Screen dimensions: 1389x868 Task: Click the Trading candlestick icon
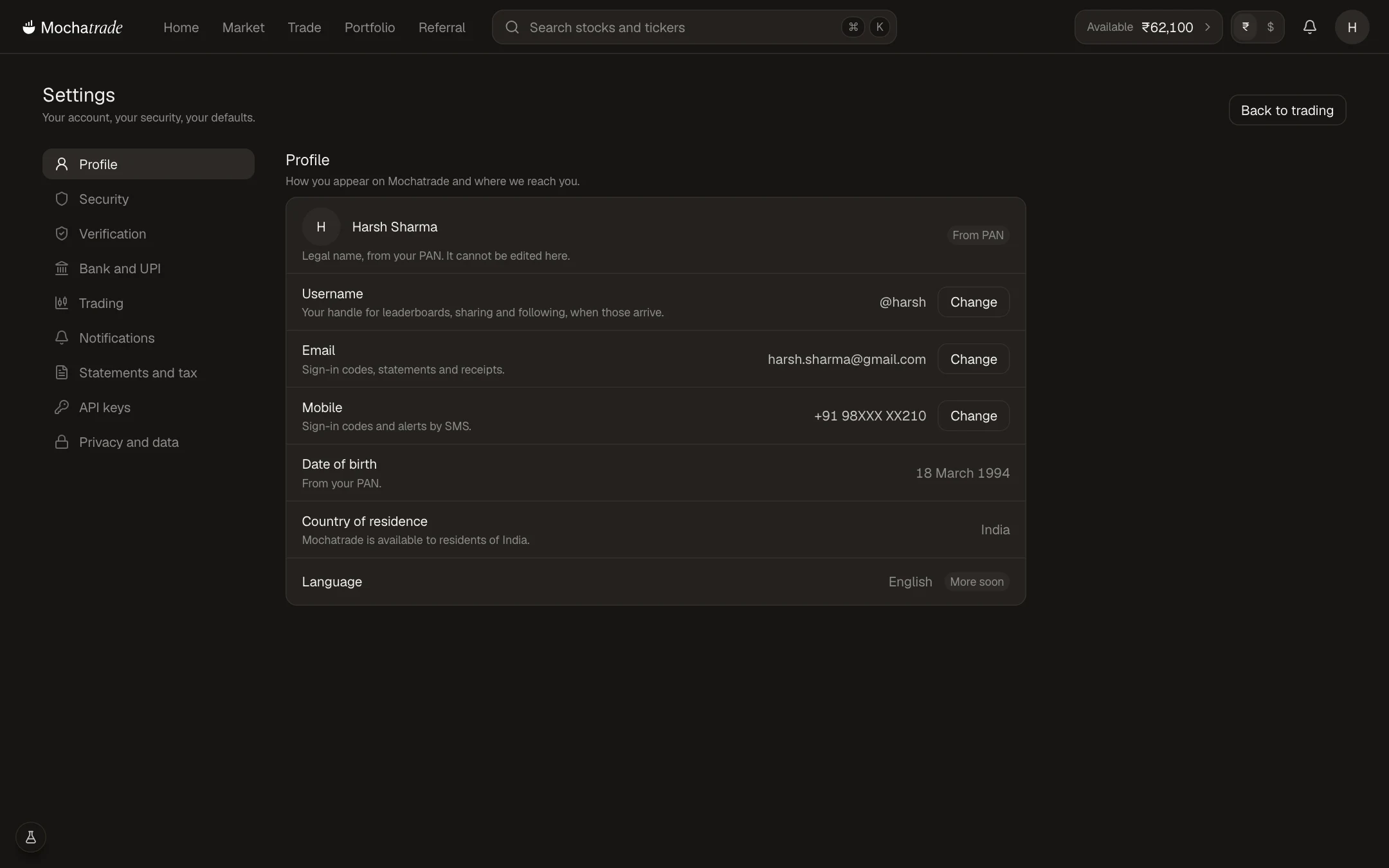[62, 303]
